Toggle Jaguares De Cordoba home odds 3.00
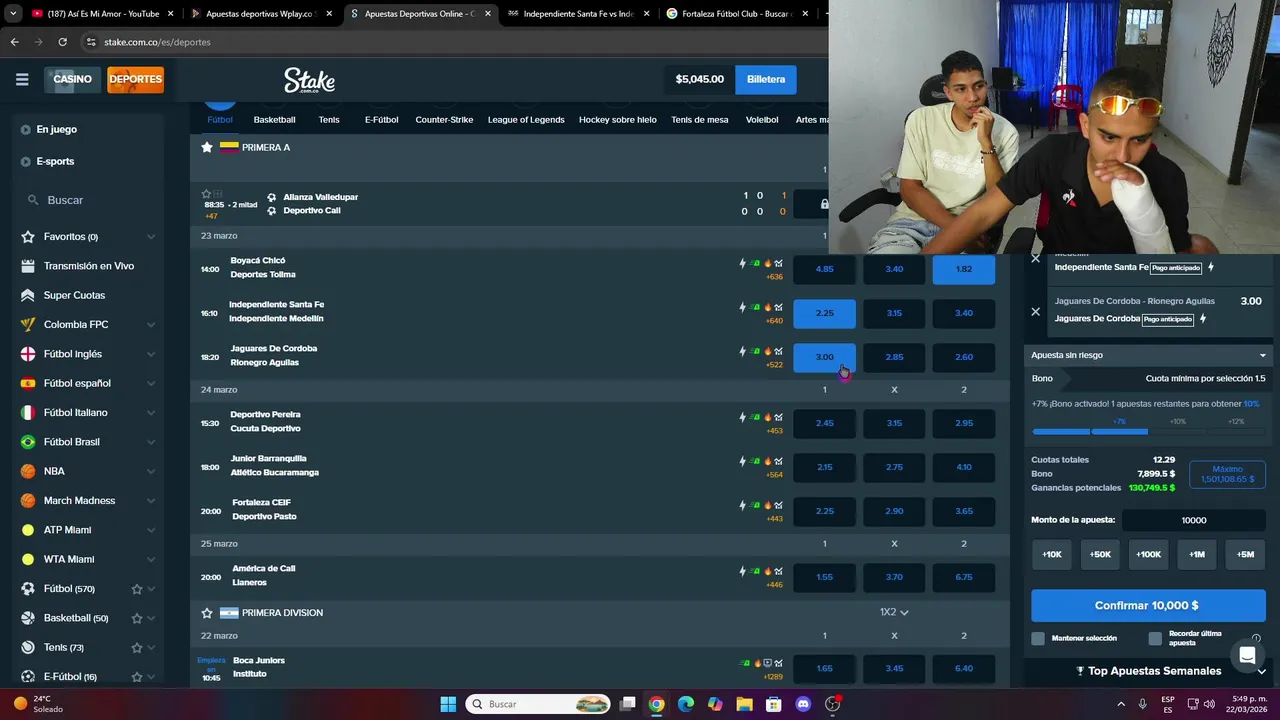This screenshot has height=720, width=1280. (x=824, y=357)
